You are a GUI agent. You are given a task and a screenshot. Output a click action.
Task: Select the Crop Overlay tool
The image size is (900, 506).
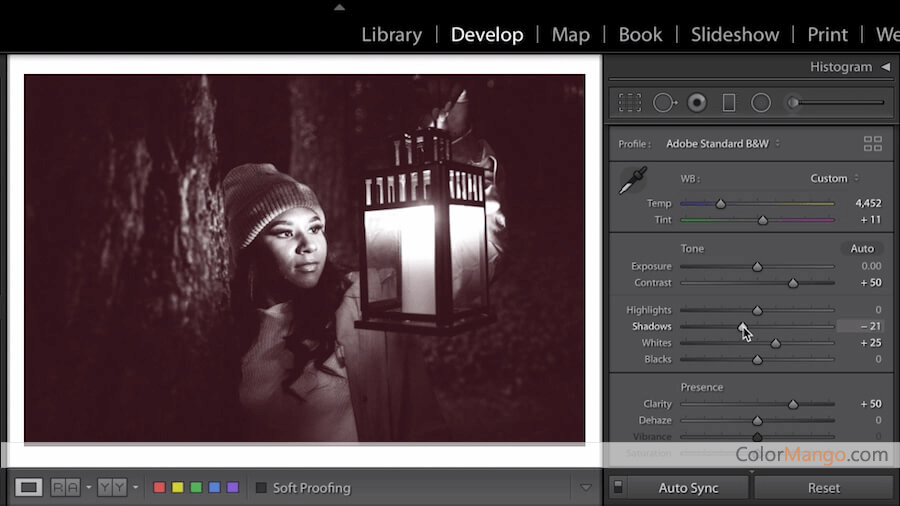(630, 102)
